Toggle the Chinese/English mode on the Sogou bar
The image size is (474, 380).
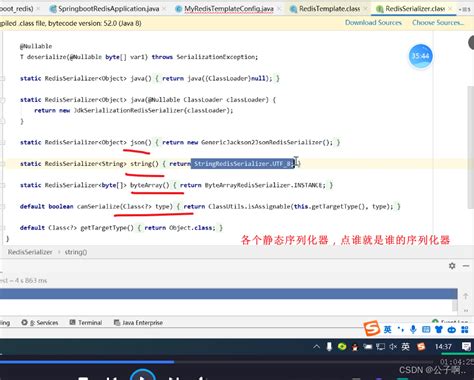(387, 330)
